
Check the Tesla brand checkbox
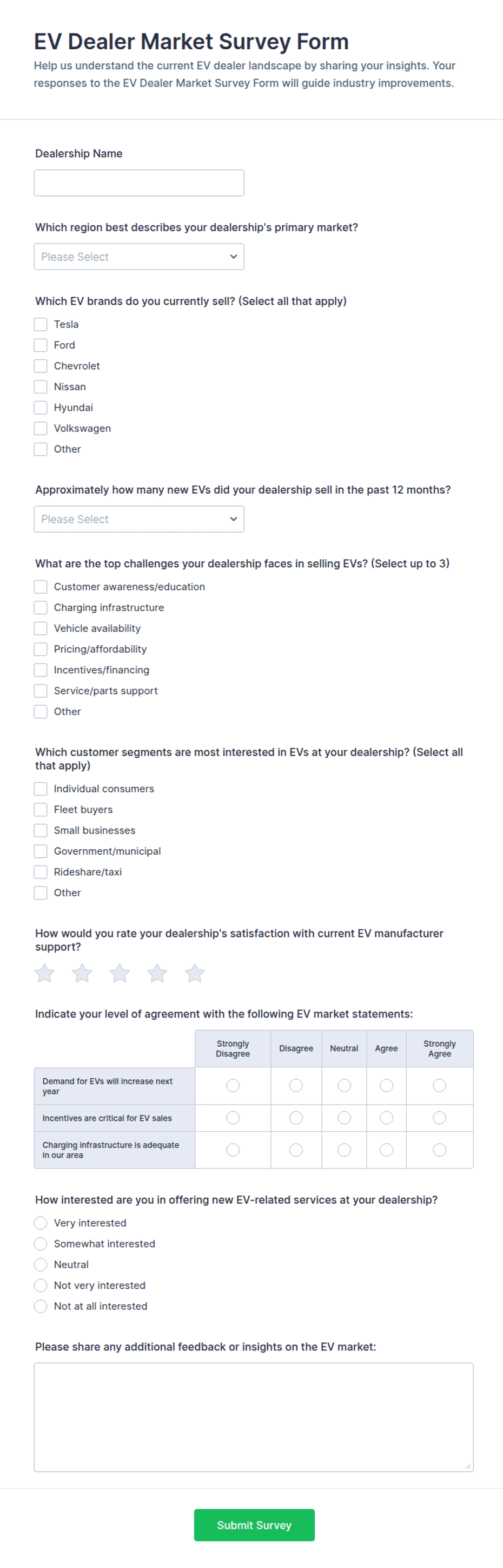click(41, 324)
